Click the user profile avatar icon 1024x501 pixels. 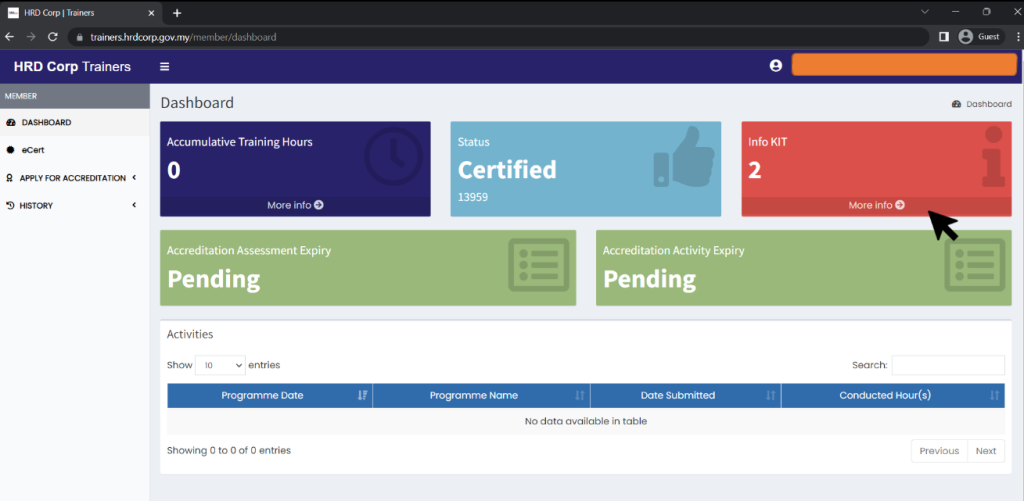(x=775, y=66)
